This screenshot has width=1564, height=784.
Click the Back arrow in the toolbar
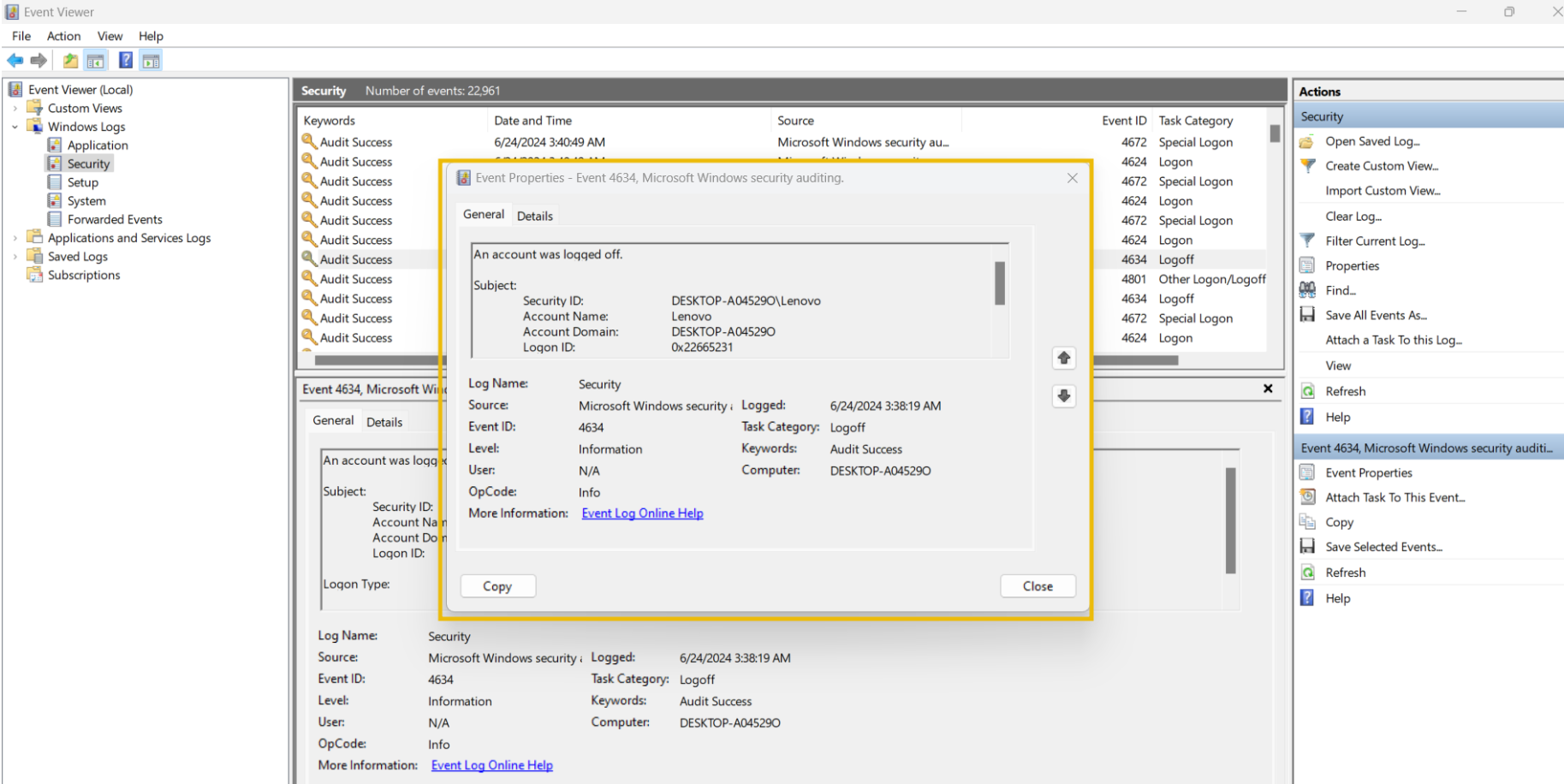point(15,61)
